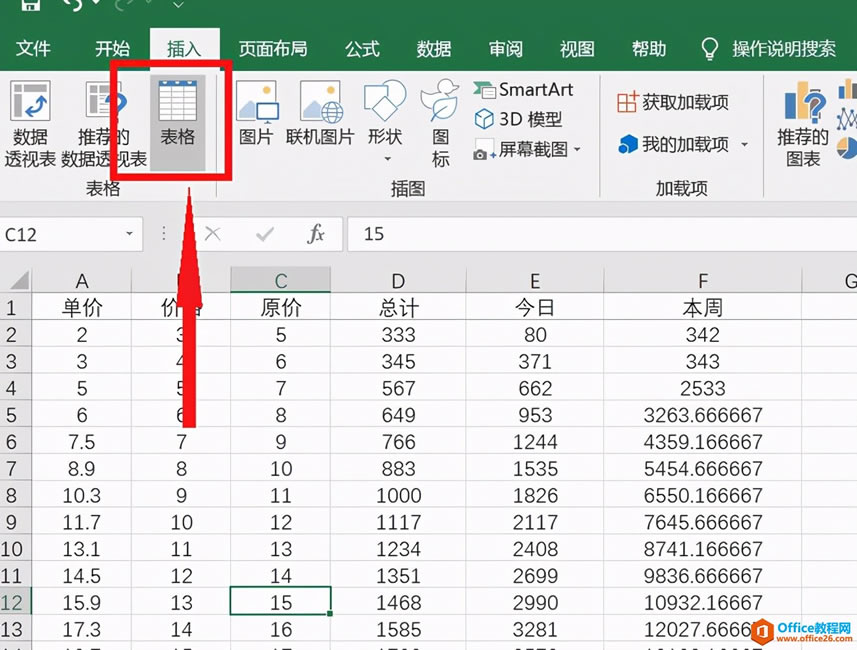Click cell containing 总计
857x650 pixels.
pyautogui.click(x=398, y=307)
